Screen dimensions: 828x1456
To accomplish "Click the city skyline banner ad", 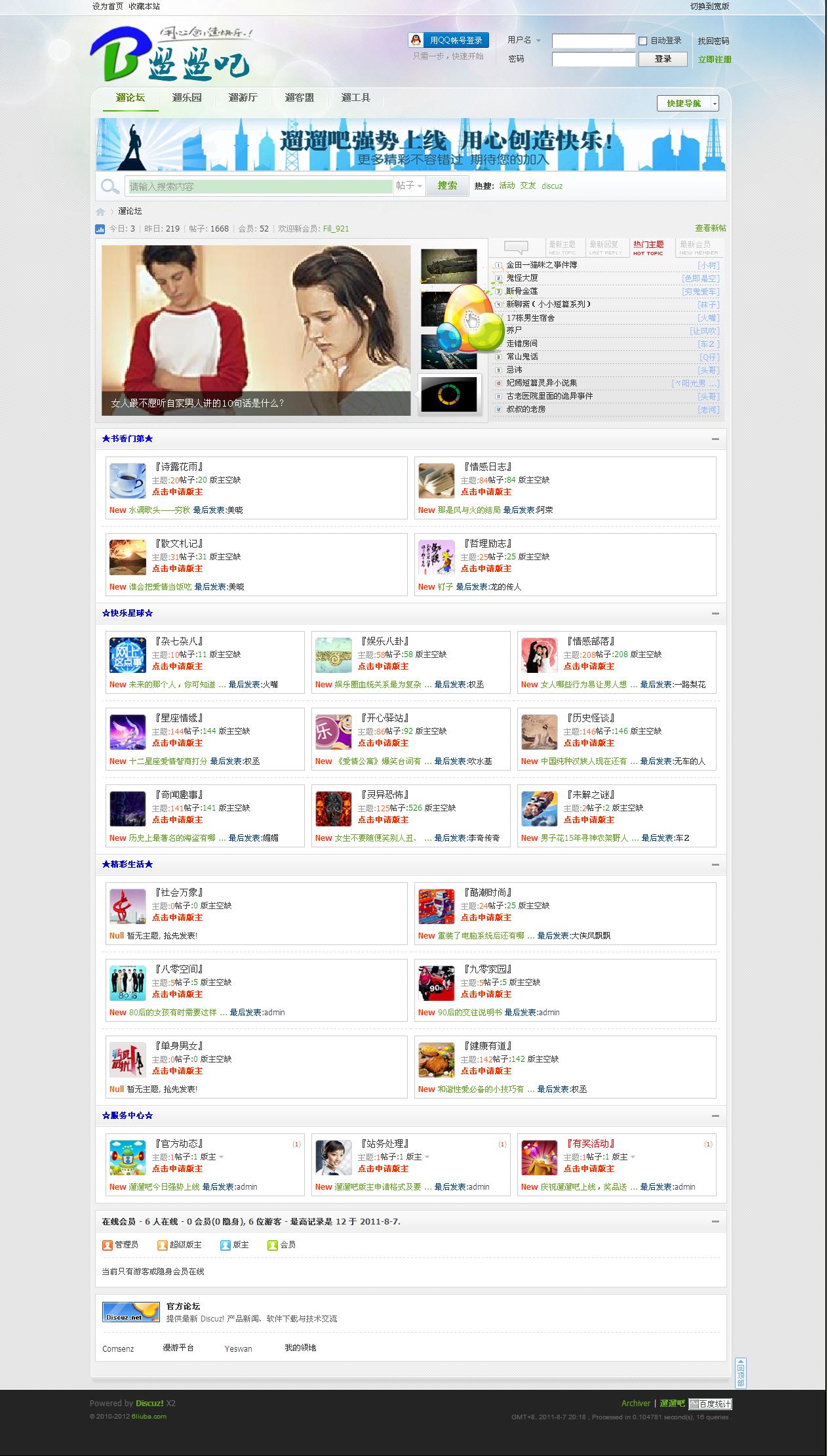I will coord(411,144).
